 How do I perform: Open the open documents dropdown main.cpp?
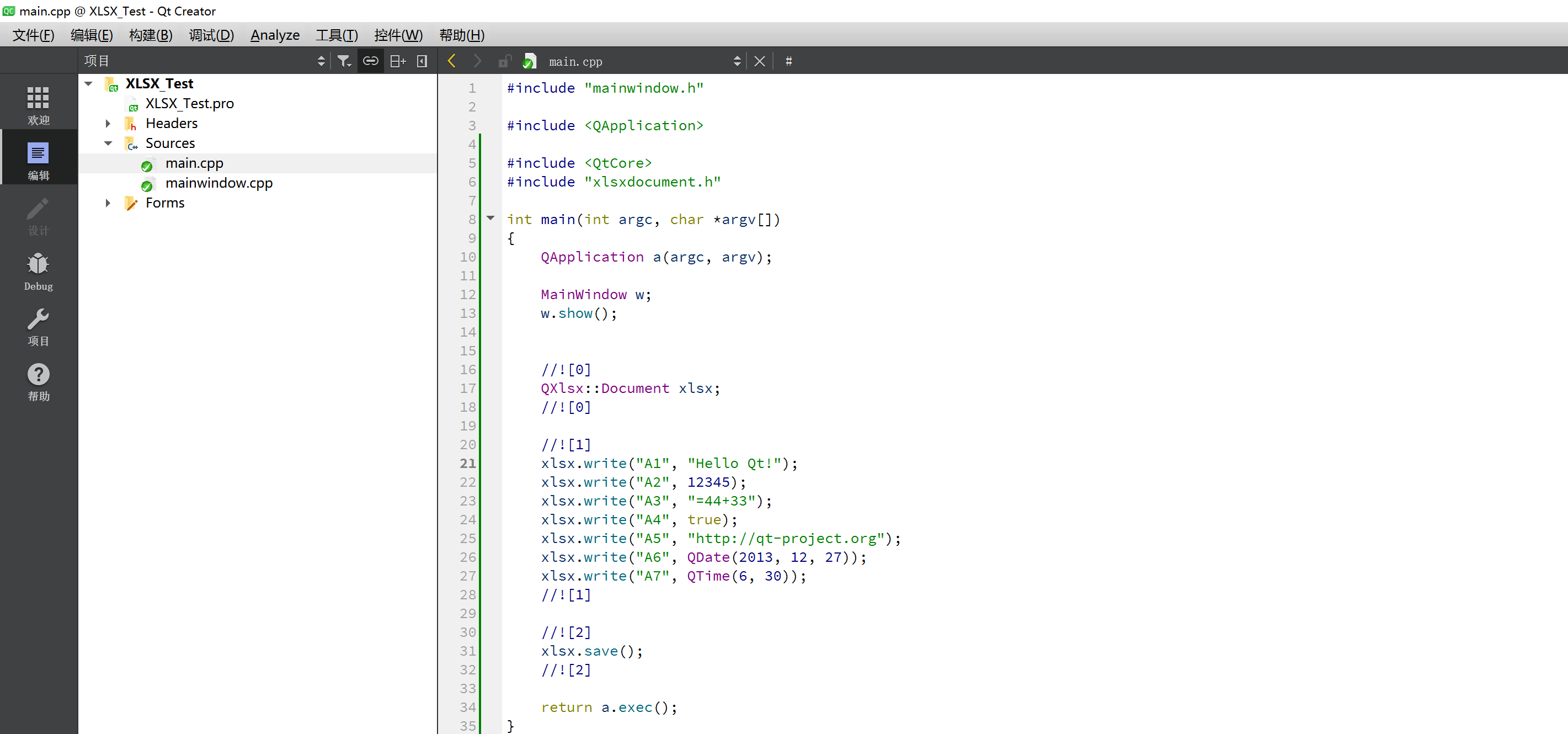coord(644,61)
